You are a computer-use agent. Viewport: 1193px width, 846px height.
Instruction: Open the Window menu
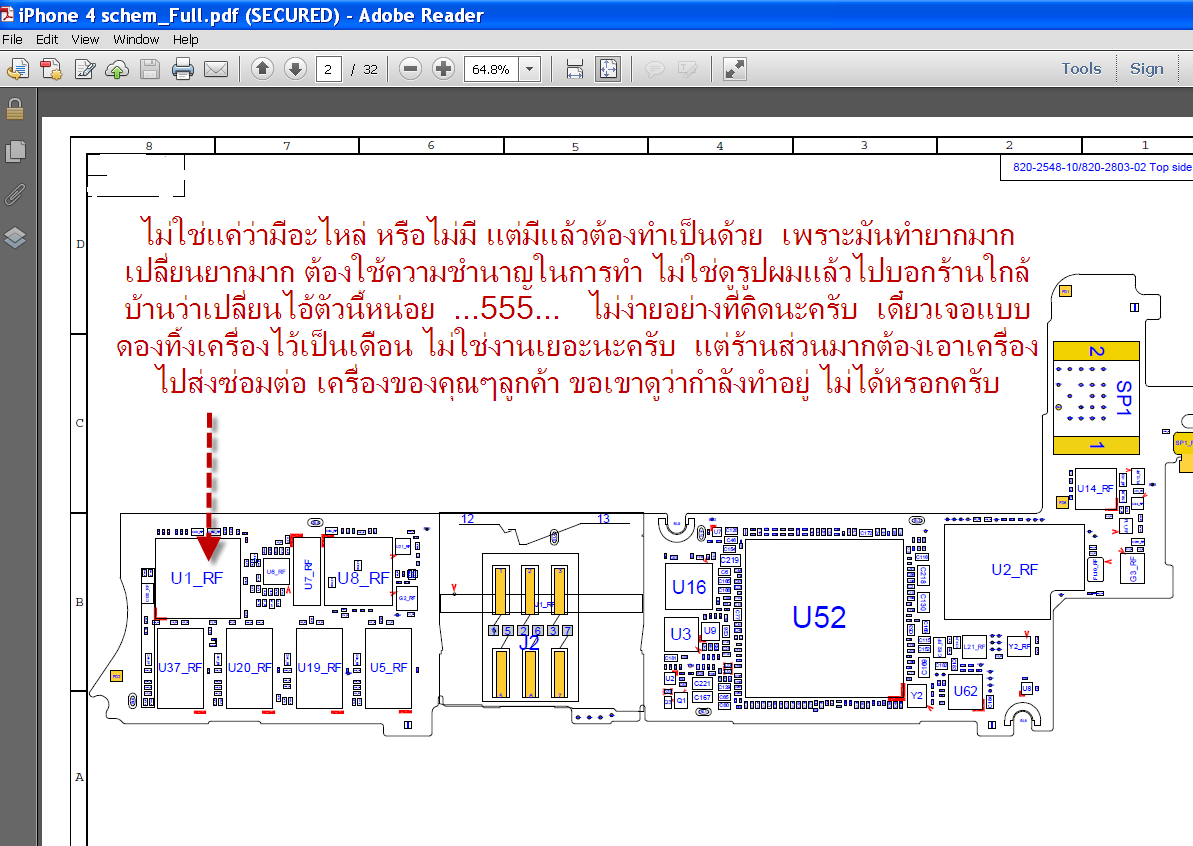pyautogui.click(x=136, y=40)
